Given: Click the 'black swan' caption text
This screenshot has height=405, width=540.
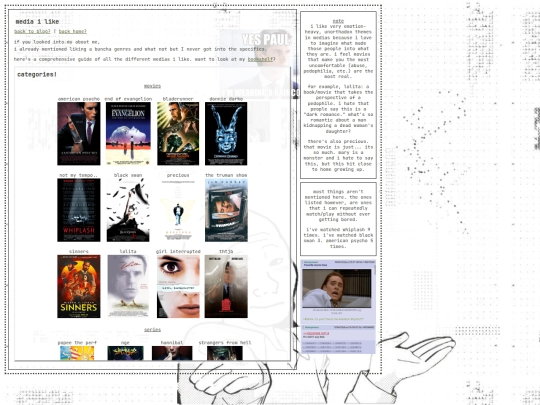Looking at the screenshot, I should point(128,175).
